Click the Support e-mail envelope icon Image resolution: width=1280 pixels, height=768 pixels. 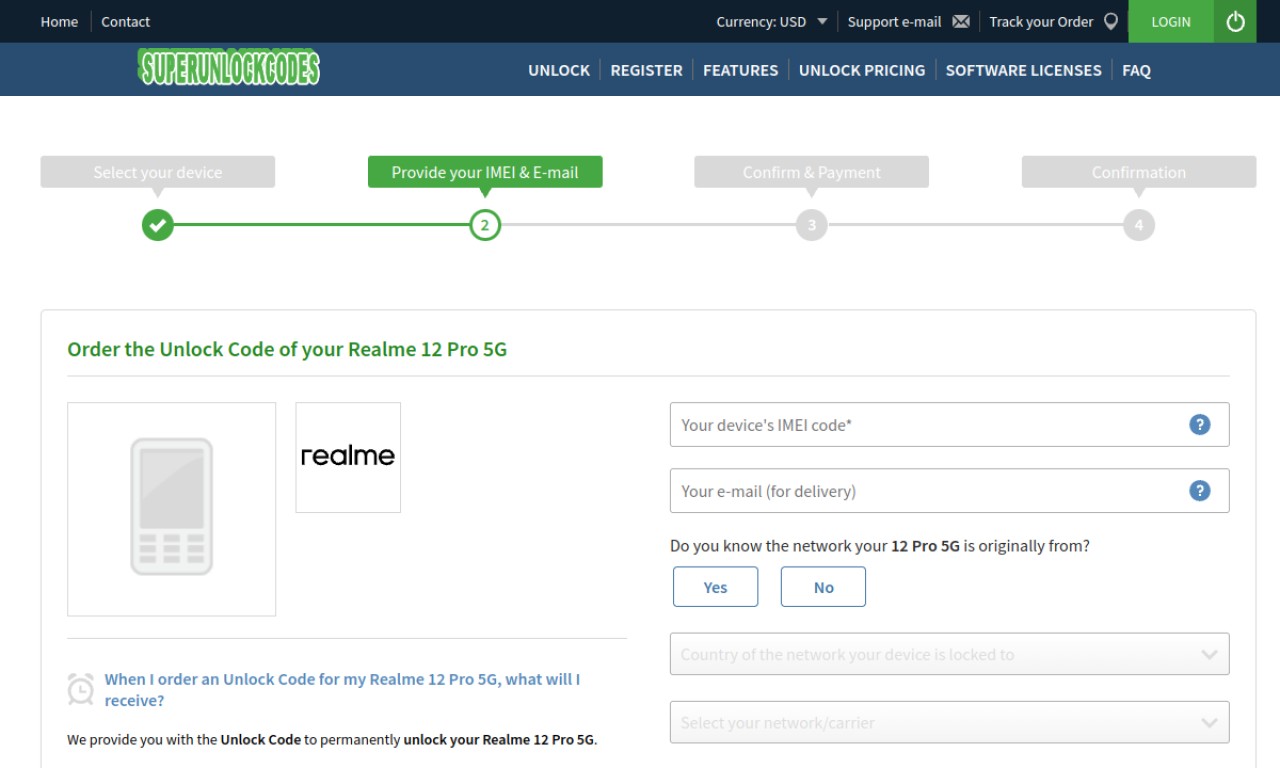[961, 21]
